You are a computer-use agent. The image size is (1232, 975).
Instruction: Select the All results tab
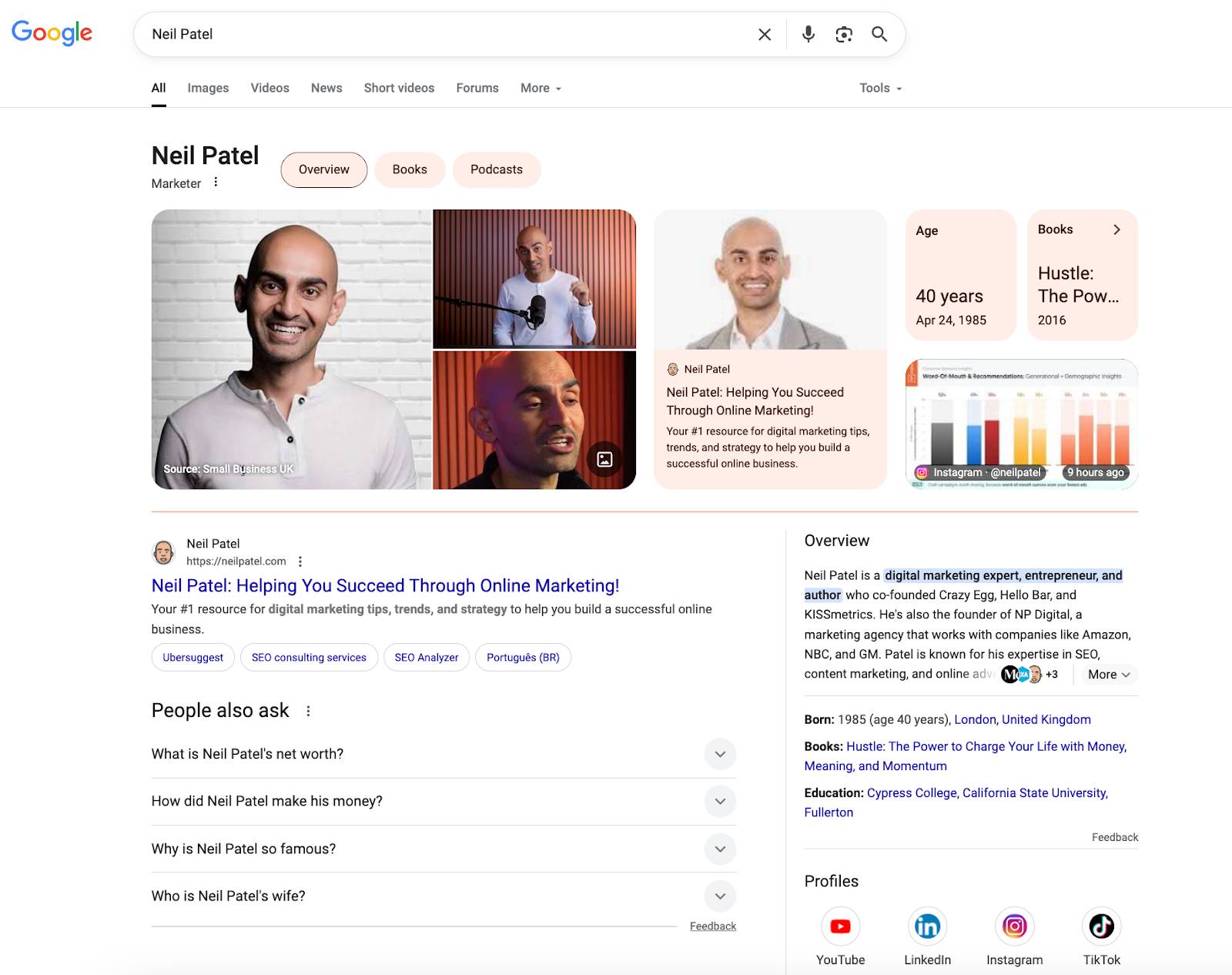tap(159, 88)
